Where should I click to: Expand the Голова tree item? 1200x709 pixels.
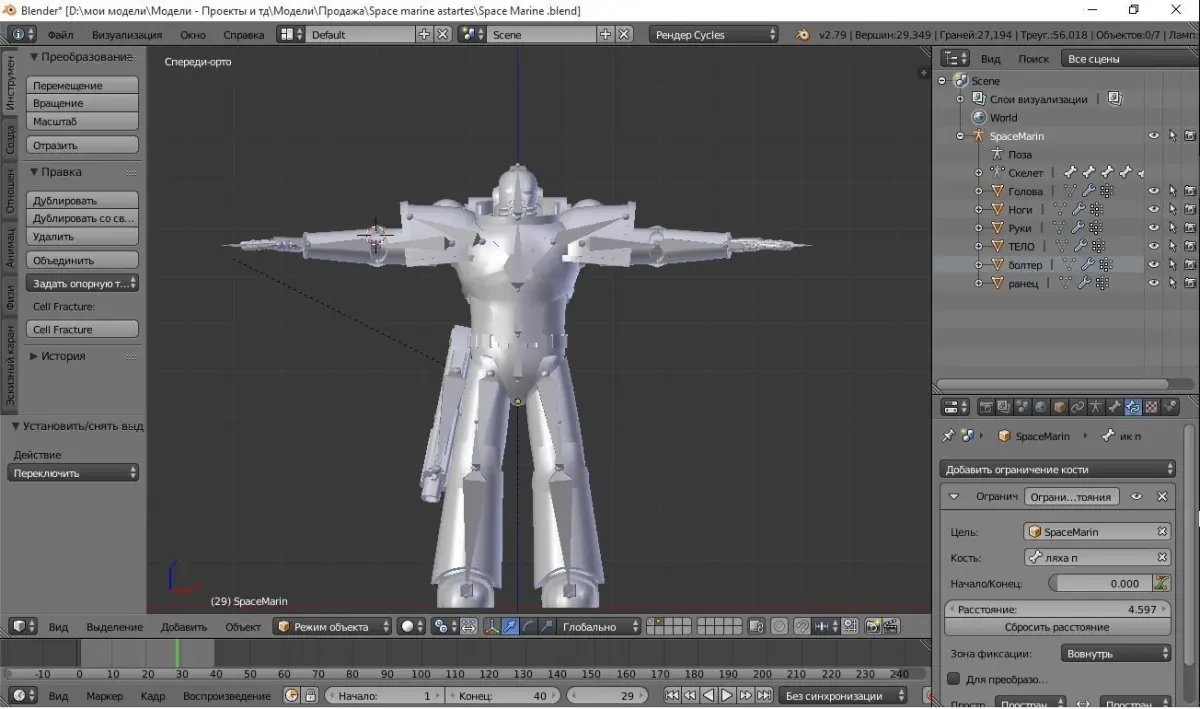pyautogui.click(x=979, y=191)
